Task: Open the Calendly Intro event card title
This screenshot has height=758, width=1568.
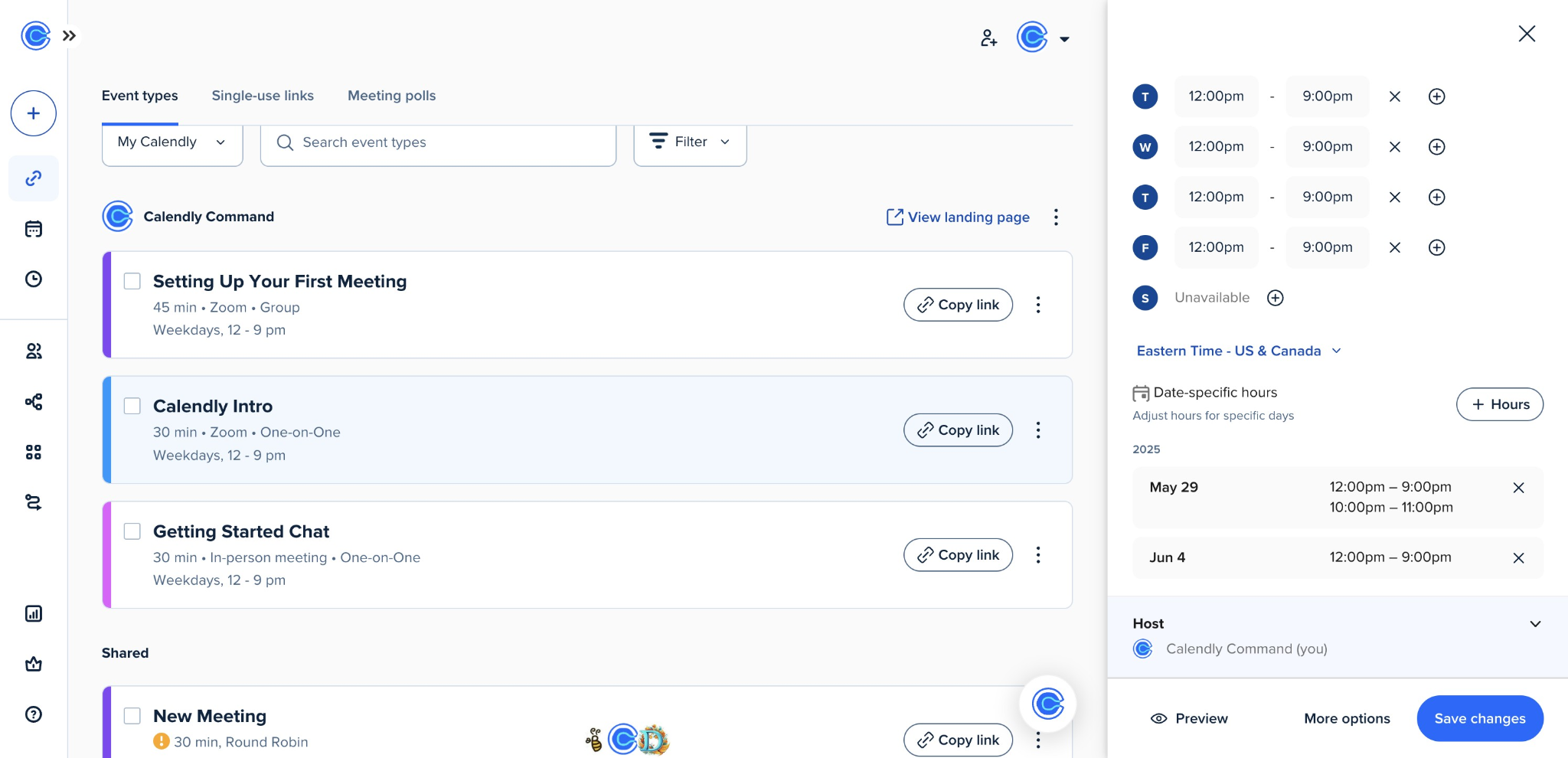Action: (213, 406)
